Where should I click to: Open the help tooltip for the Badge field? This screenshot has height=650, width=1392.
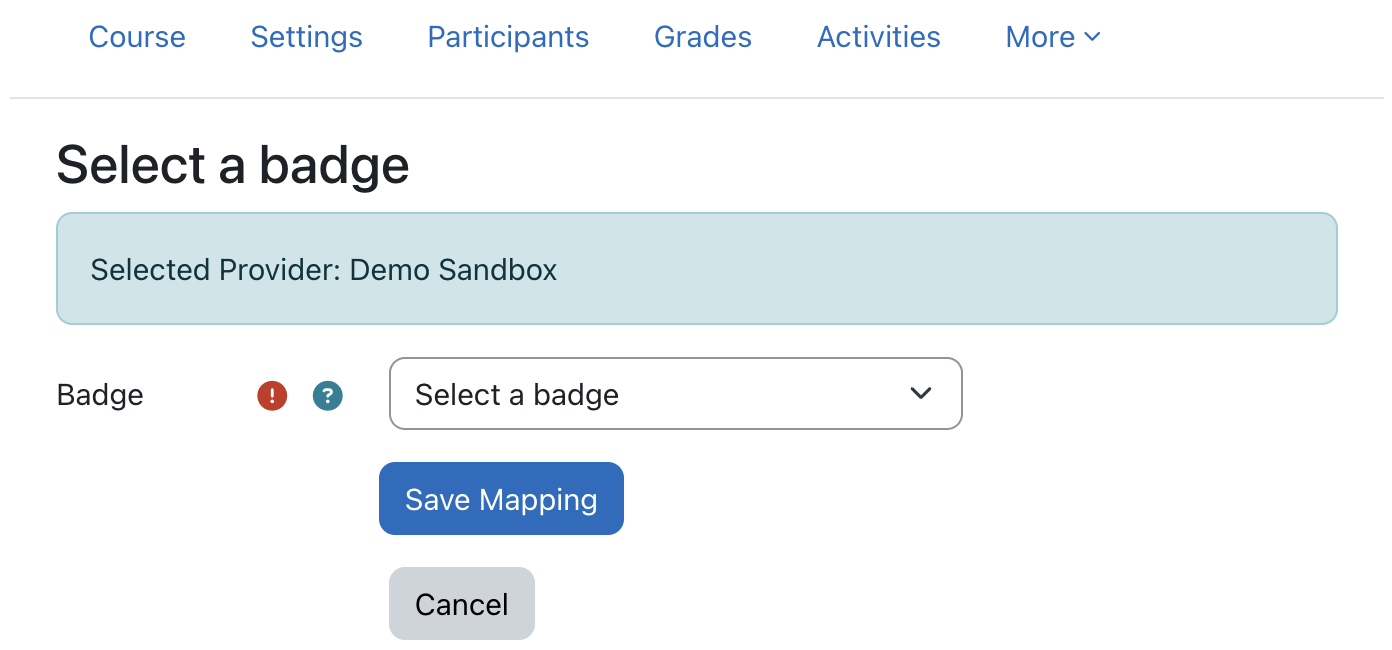327,396
